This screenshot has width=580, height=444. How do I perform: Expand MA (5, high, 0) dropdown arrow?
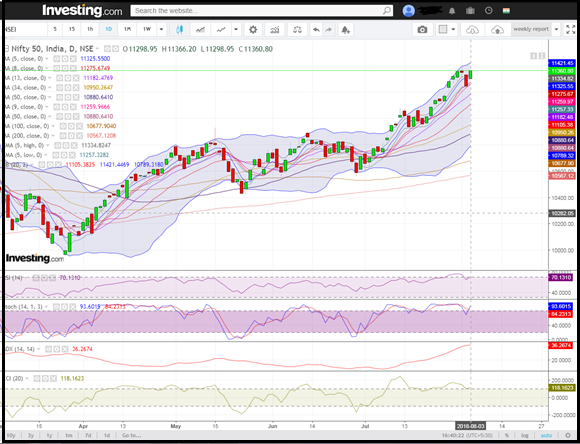[x=47, y=145]
